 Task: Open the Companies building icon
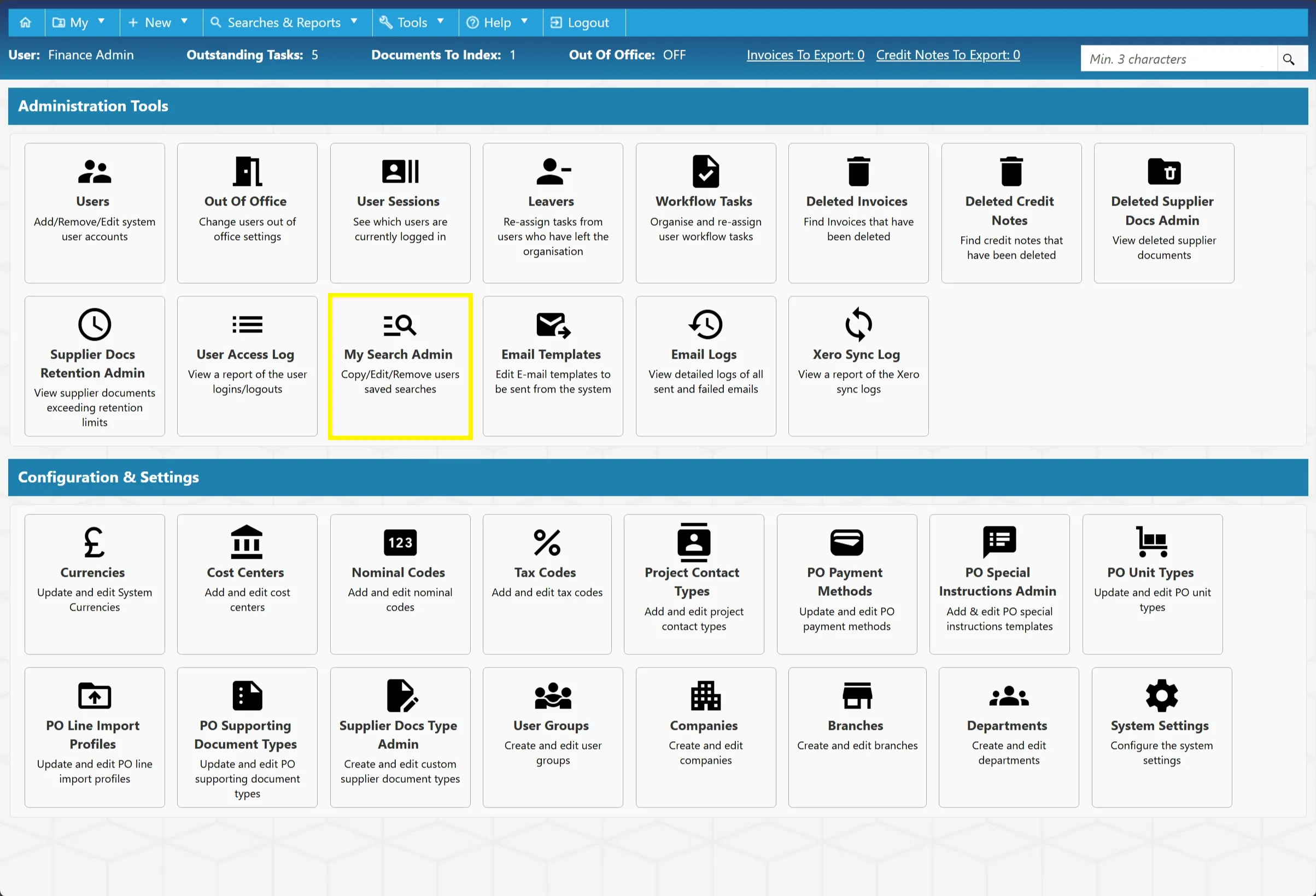[705, 695]
